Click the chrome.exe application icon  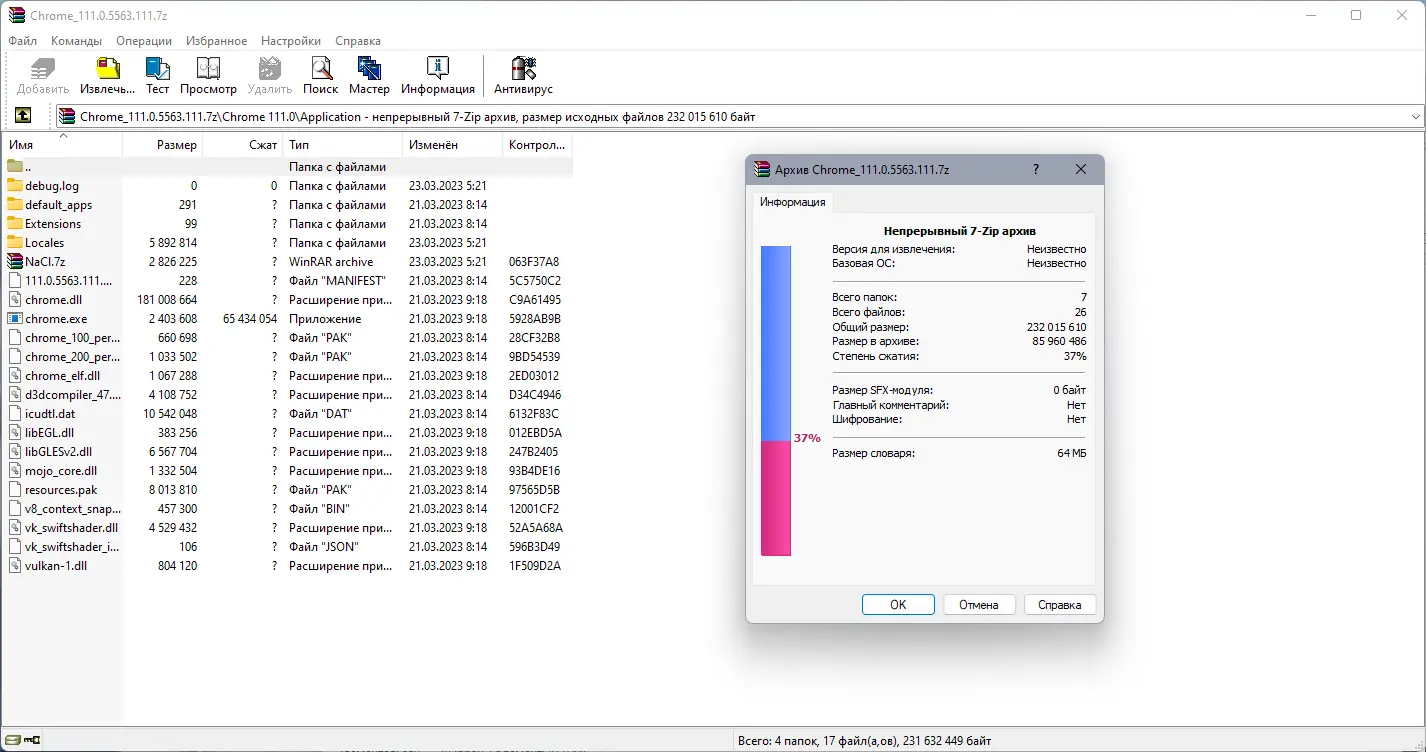15,318
